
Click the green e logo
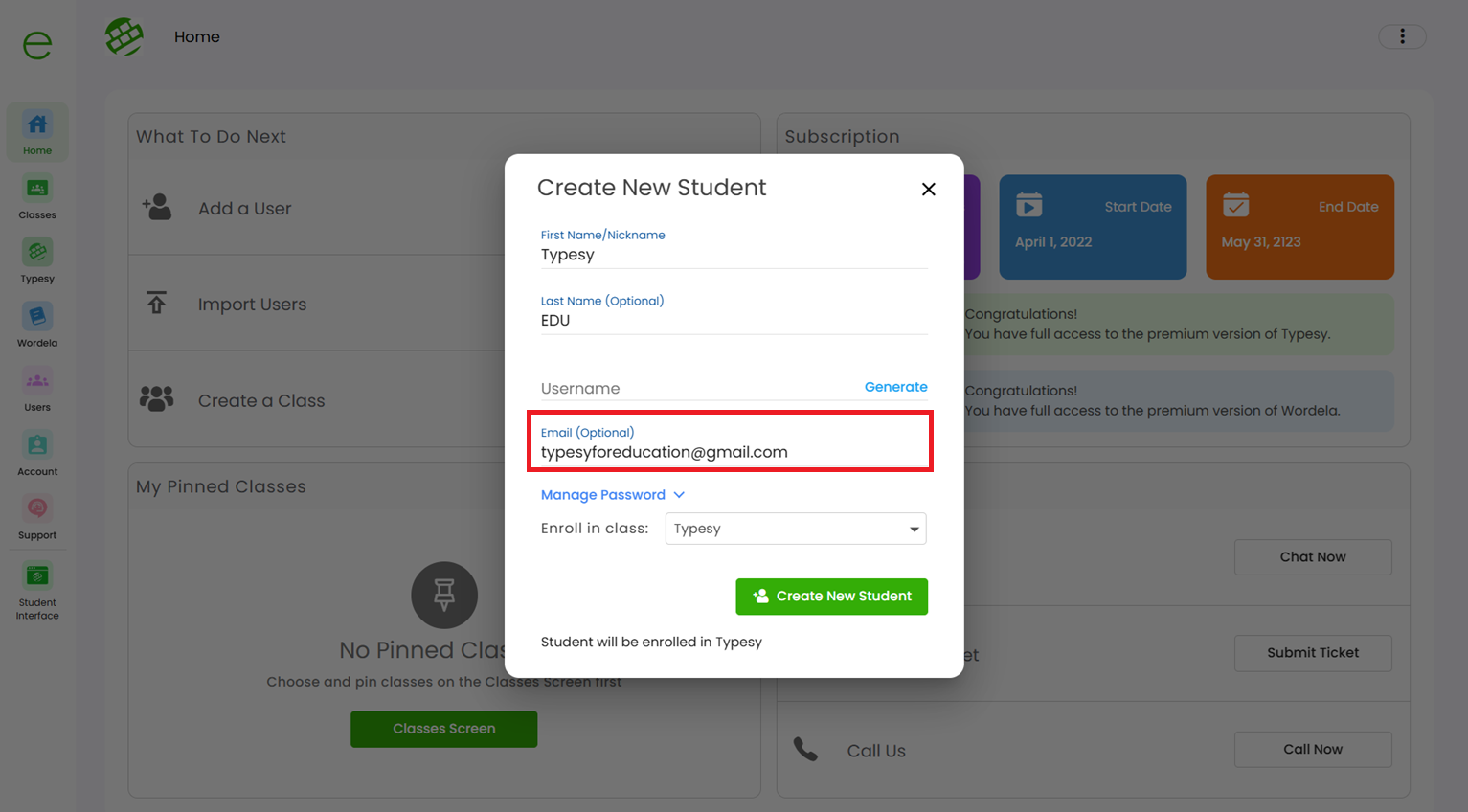(x=37, y=44)
